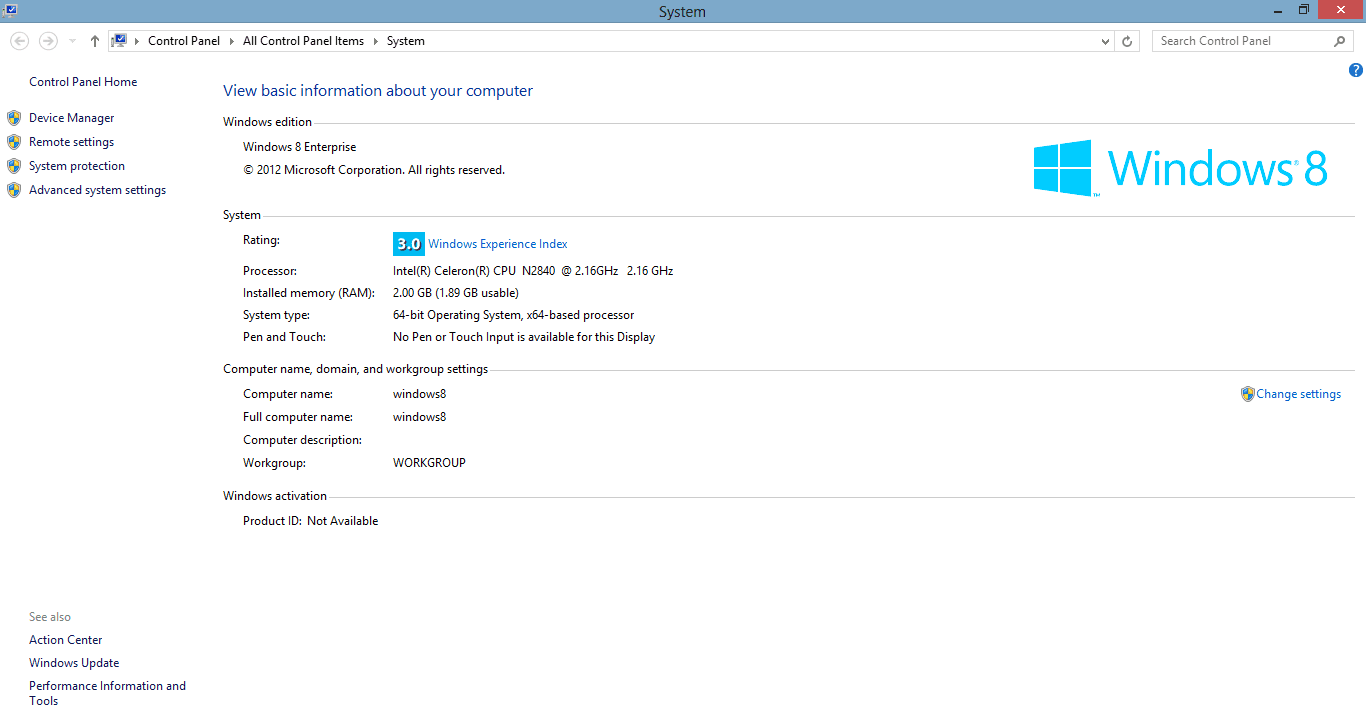This screenshot has width=1366, height=728.
Task: Select the Intel Celeron N2840 processor value
Action: click(533, 271)
